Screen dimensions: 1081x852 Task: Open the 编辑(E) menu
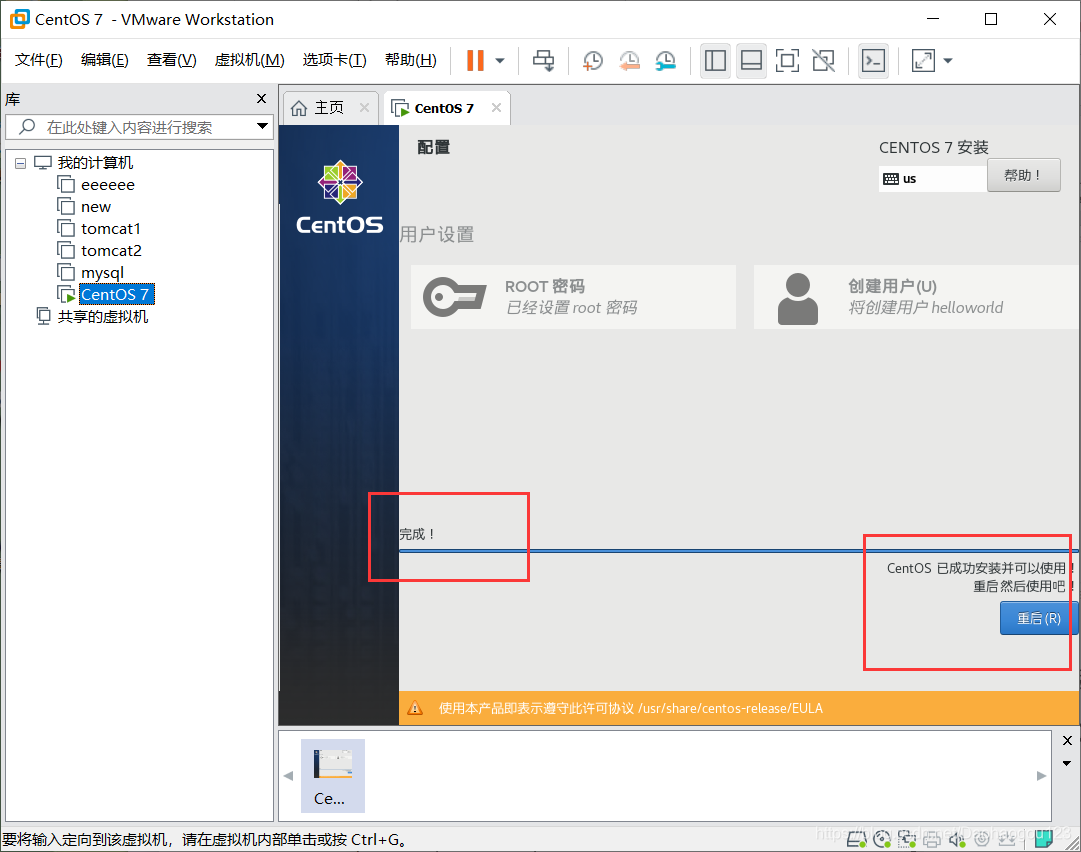[x=104, y=60]
